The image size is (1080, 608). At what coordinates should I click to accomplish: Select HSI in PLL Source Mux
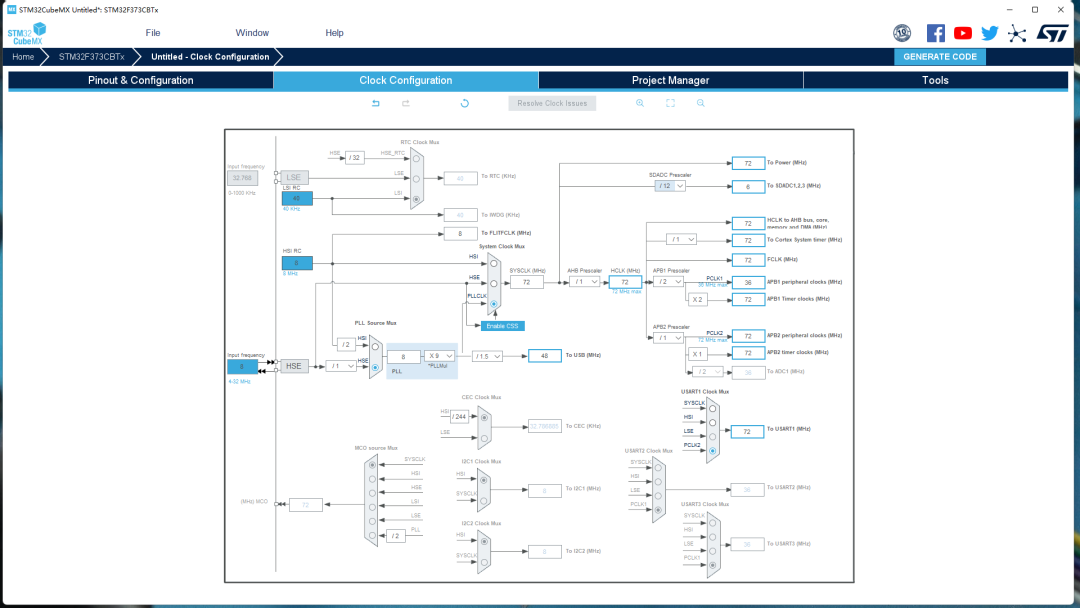[x=375, y=346]
